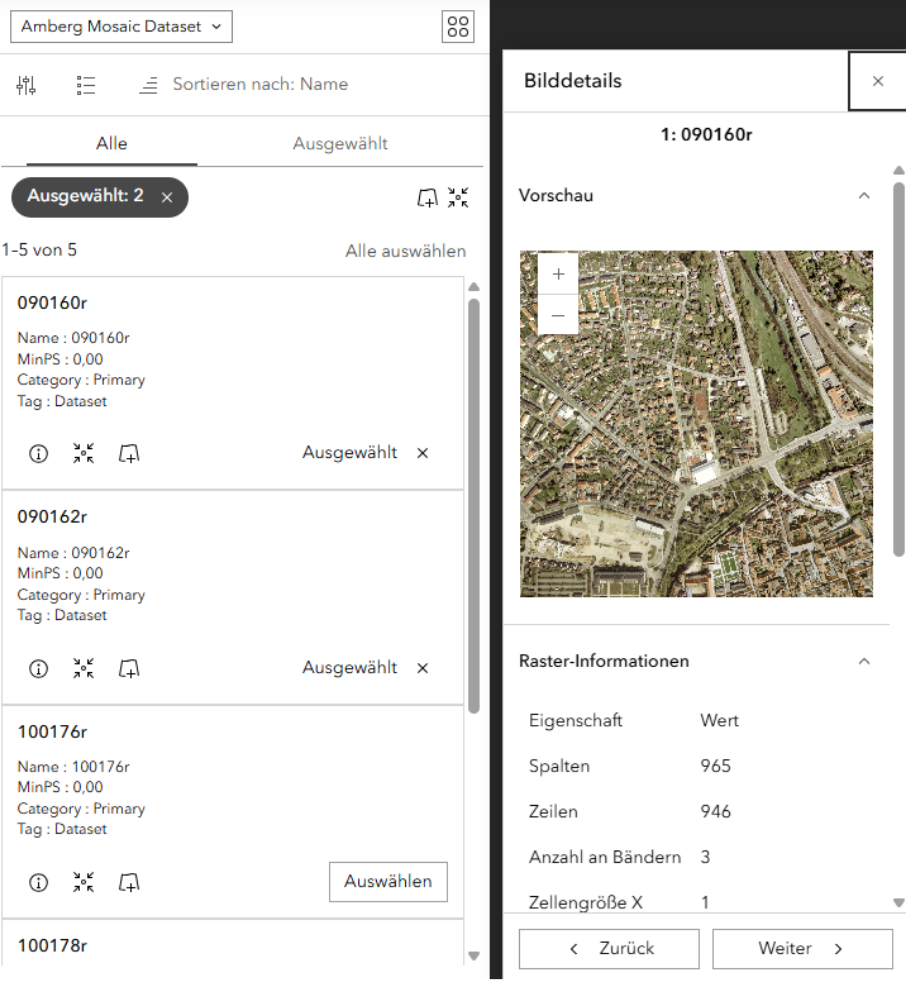This screenshot has height=981, width=906.
Task: Click the 'Alle auswählen' link
Action: point(405,251)
